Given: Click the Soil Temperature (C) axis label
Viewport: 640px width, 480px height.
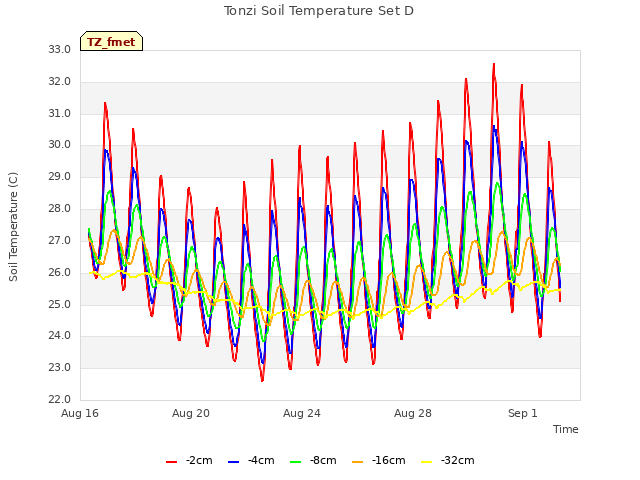Looking at the screenshot, I should coord(13,227).
